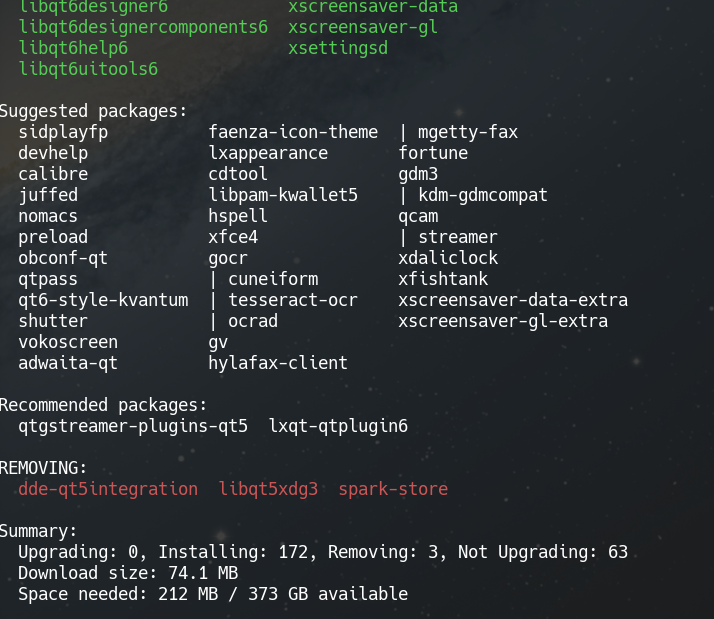
Task: Click the streamer package
Action: [458, 237]
